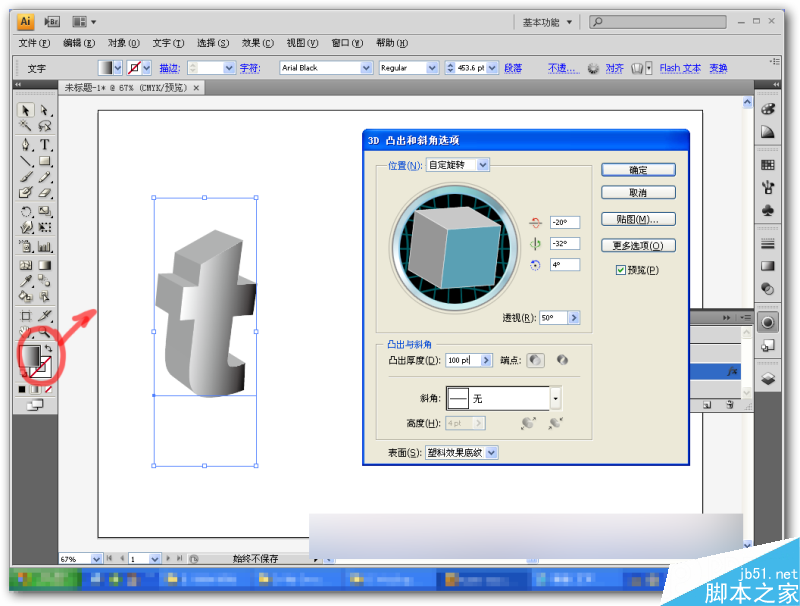The height and width of the screenshot is (606, 800).
Task: Toggle the hollow 端点 cap option
Action: click(561, 358)
